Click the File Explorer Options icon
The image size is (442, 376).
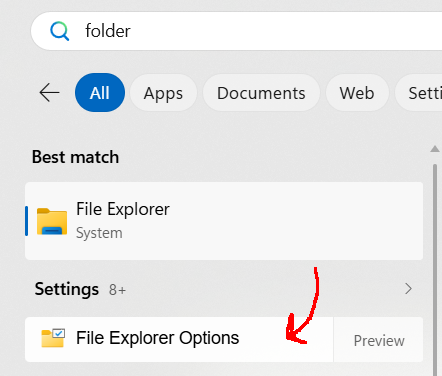pos(53,338)
